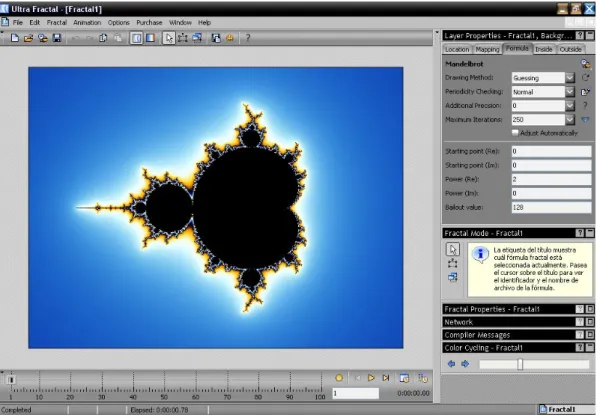Click the question mark help icon in the toolbar

248,38
